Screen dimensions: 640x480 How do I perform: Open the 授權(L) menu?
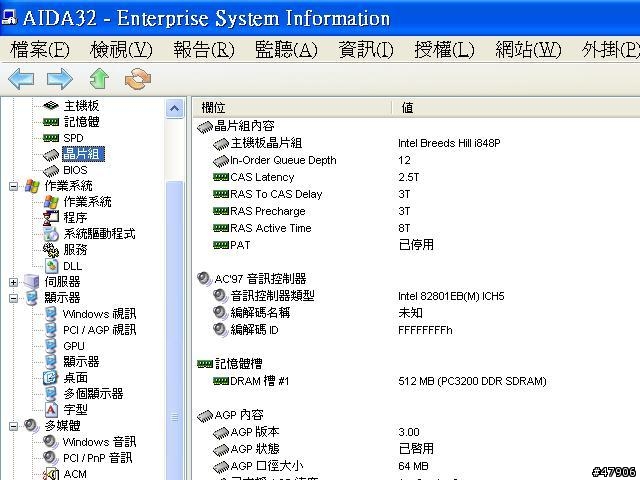click(444, 50)
